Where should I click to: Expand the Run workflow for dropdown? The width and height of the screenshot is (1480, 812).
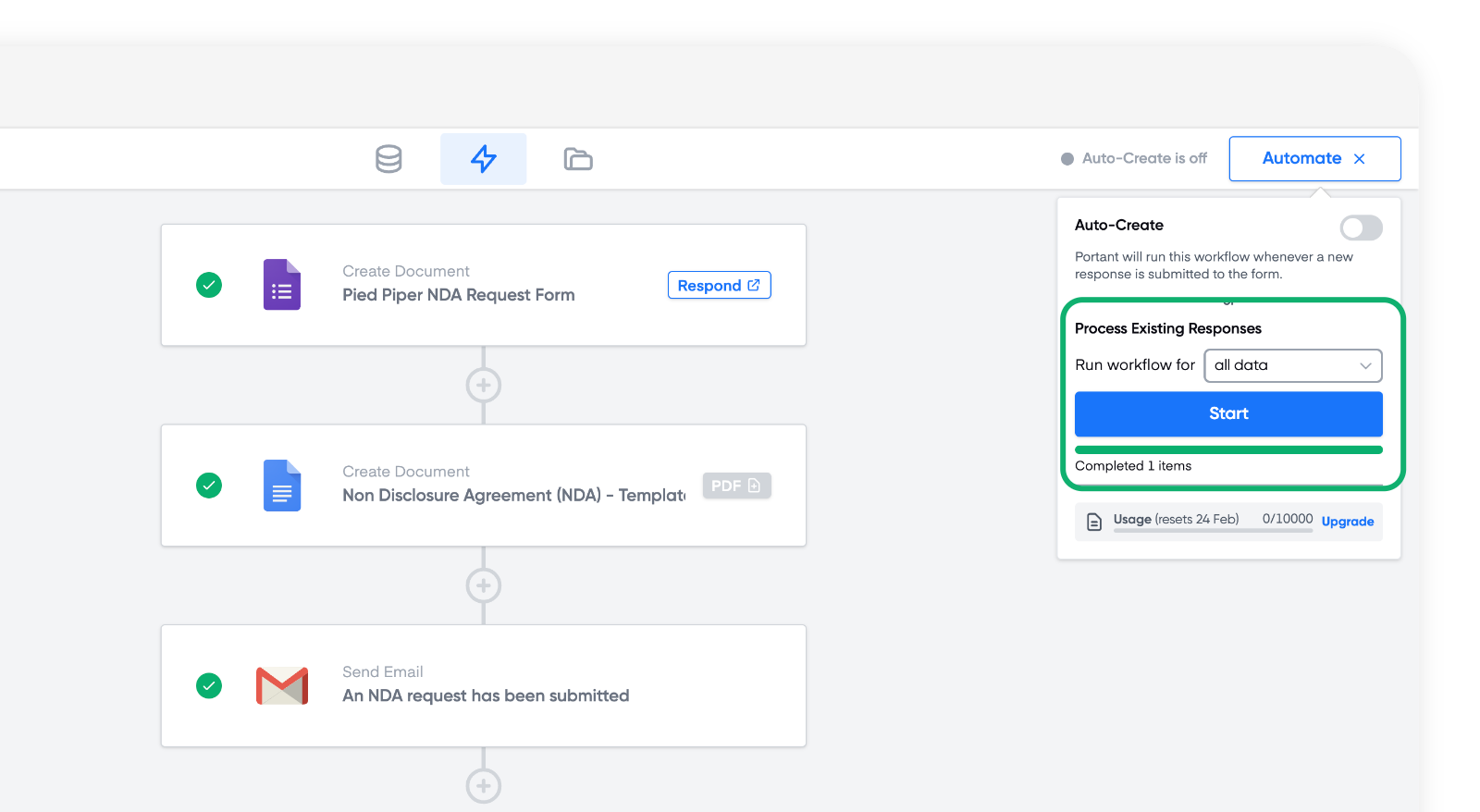[x=1292, y=365]
